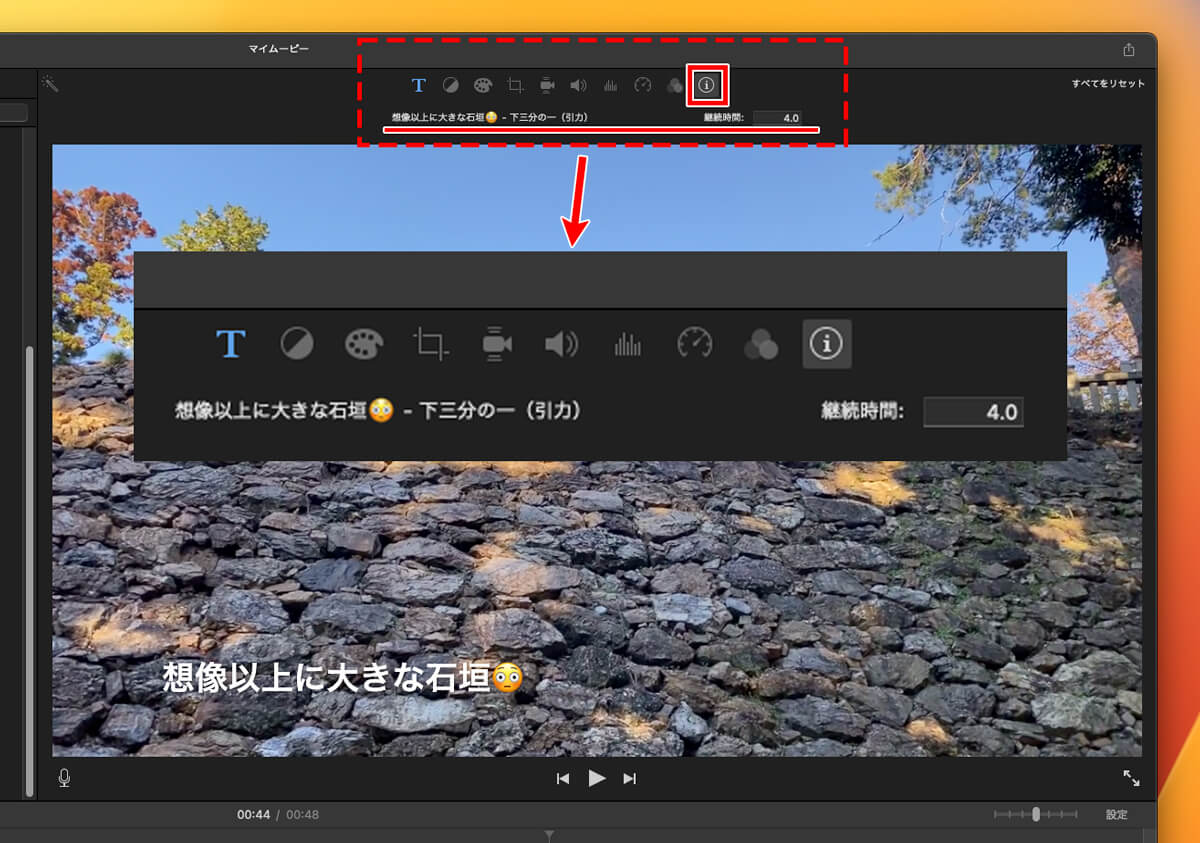Click the すべてをリセット button

[x=1108, y=84]
